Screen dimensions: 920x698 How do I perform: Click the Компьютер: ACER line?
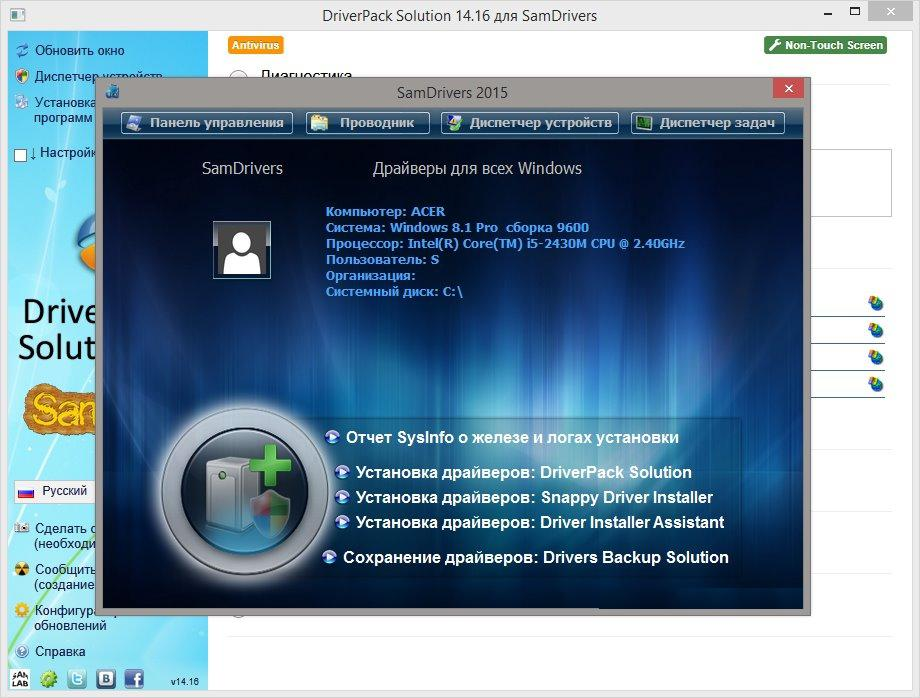pyautogui.click(x=385, y=212)
